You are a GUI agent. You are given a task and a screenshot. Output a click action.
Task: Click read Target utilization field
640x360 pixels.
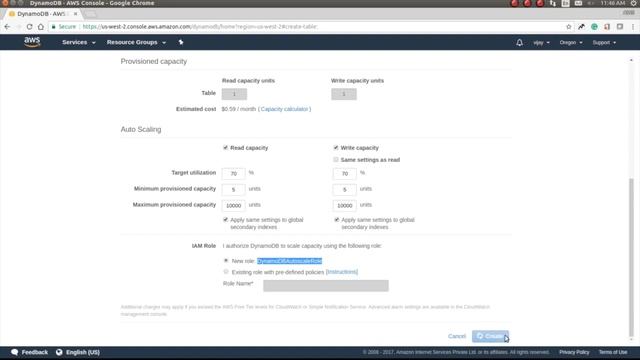coord(233,173)
